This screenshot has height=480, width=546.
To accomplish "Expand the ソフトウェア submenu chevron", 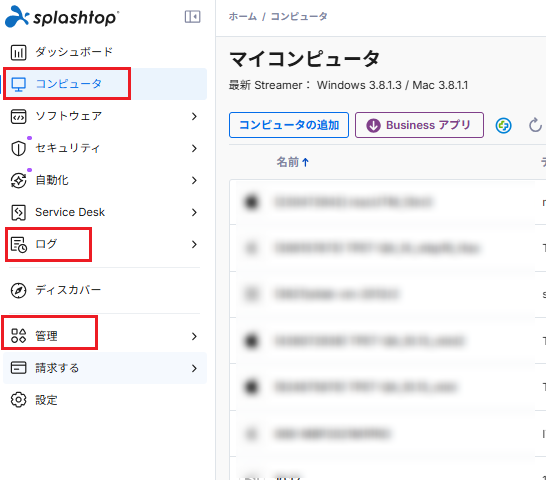I will [194, 116].
